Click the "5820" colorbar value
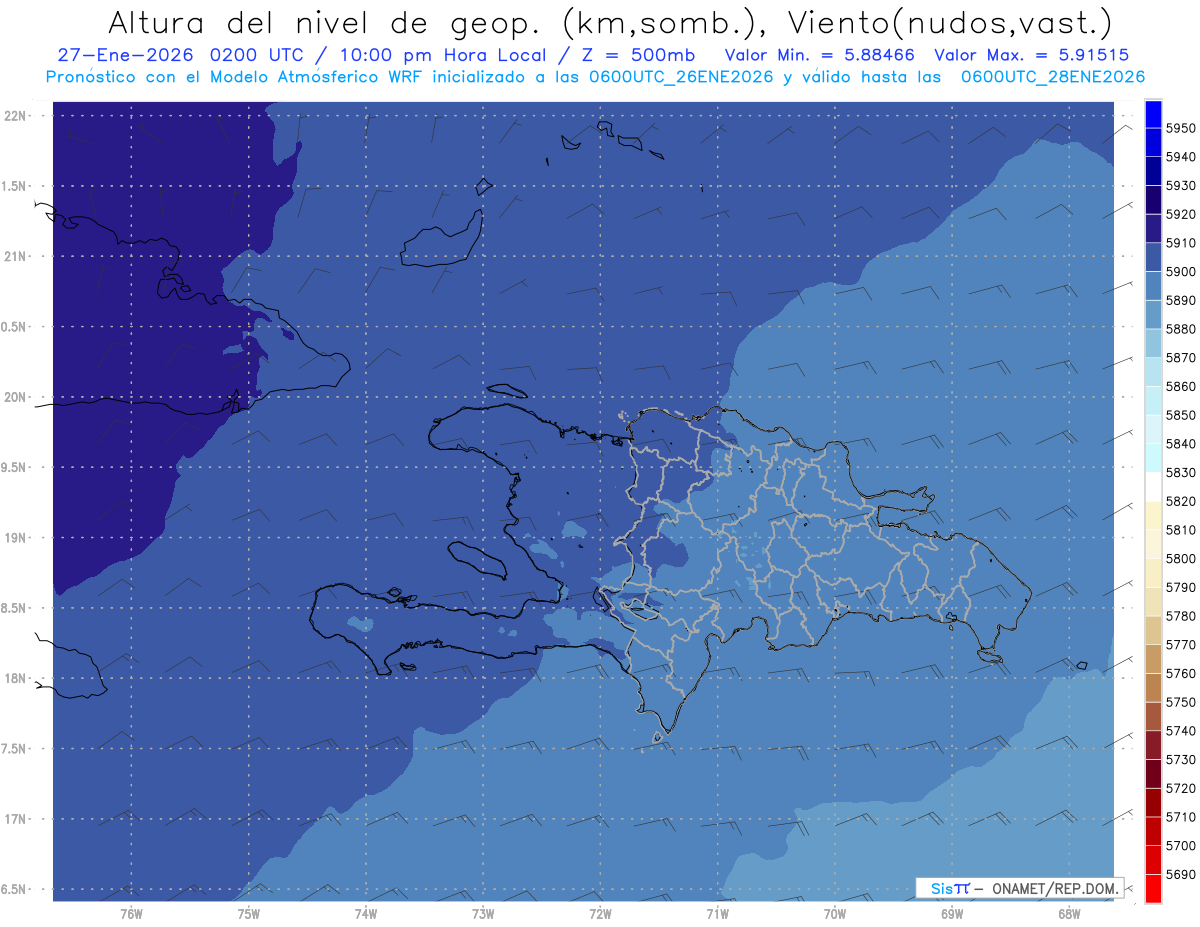Viewport: 1200px width, 927px height. click(x=1181, y=501)
